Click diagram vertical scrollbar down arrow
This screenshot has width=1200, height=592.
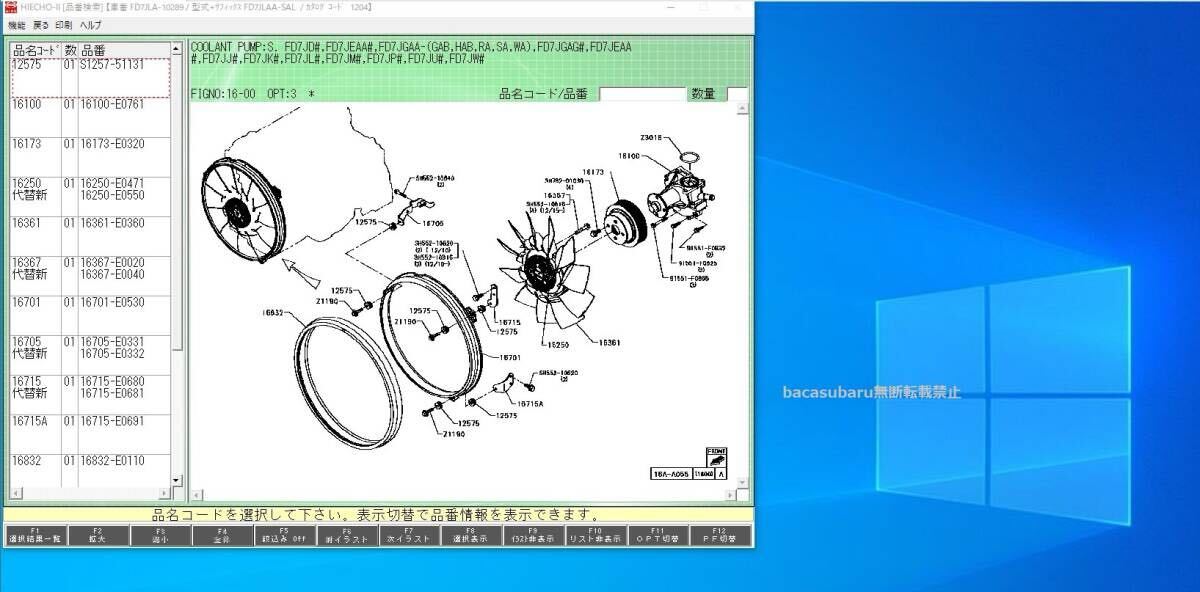point(741,482)
